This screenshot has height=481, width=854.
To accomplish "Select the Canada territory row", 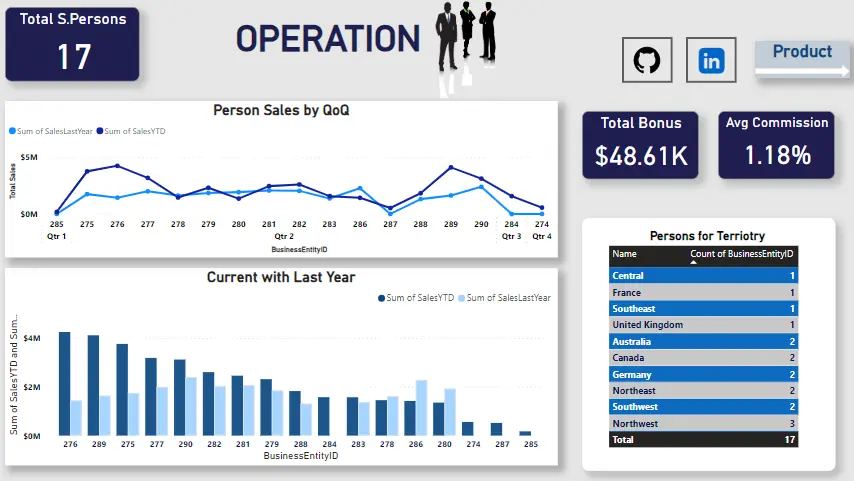I will pyautogui.click(x=703, y=358).
